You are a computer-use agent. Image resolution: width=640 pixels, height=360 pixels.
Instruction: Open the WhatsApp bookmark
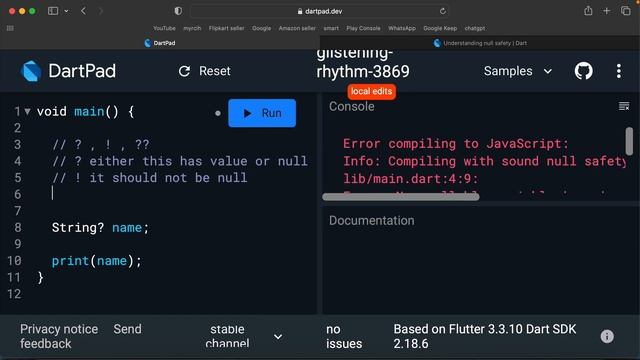coord(402,28)
